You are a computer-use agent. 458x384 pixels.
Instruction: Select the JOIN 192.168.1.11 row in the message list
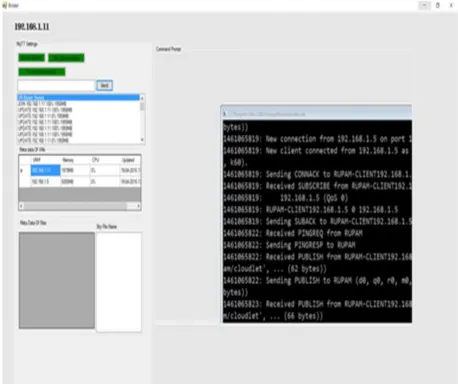pos(79,104)
